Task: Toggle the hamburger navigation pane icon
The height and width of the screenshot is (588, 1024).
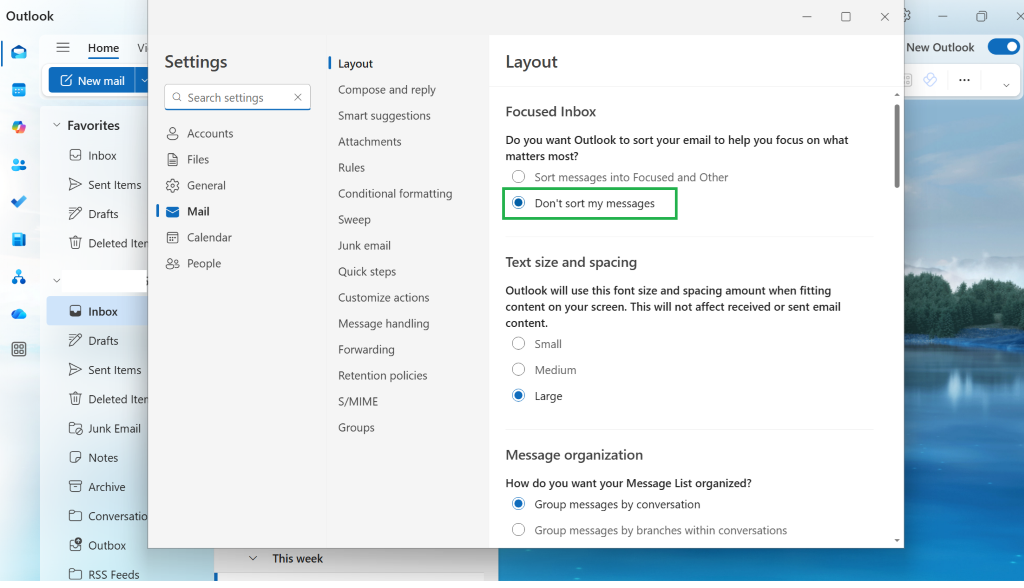Action: (x=63, y=47)
